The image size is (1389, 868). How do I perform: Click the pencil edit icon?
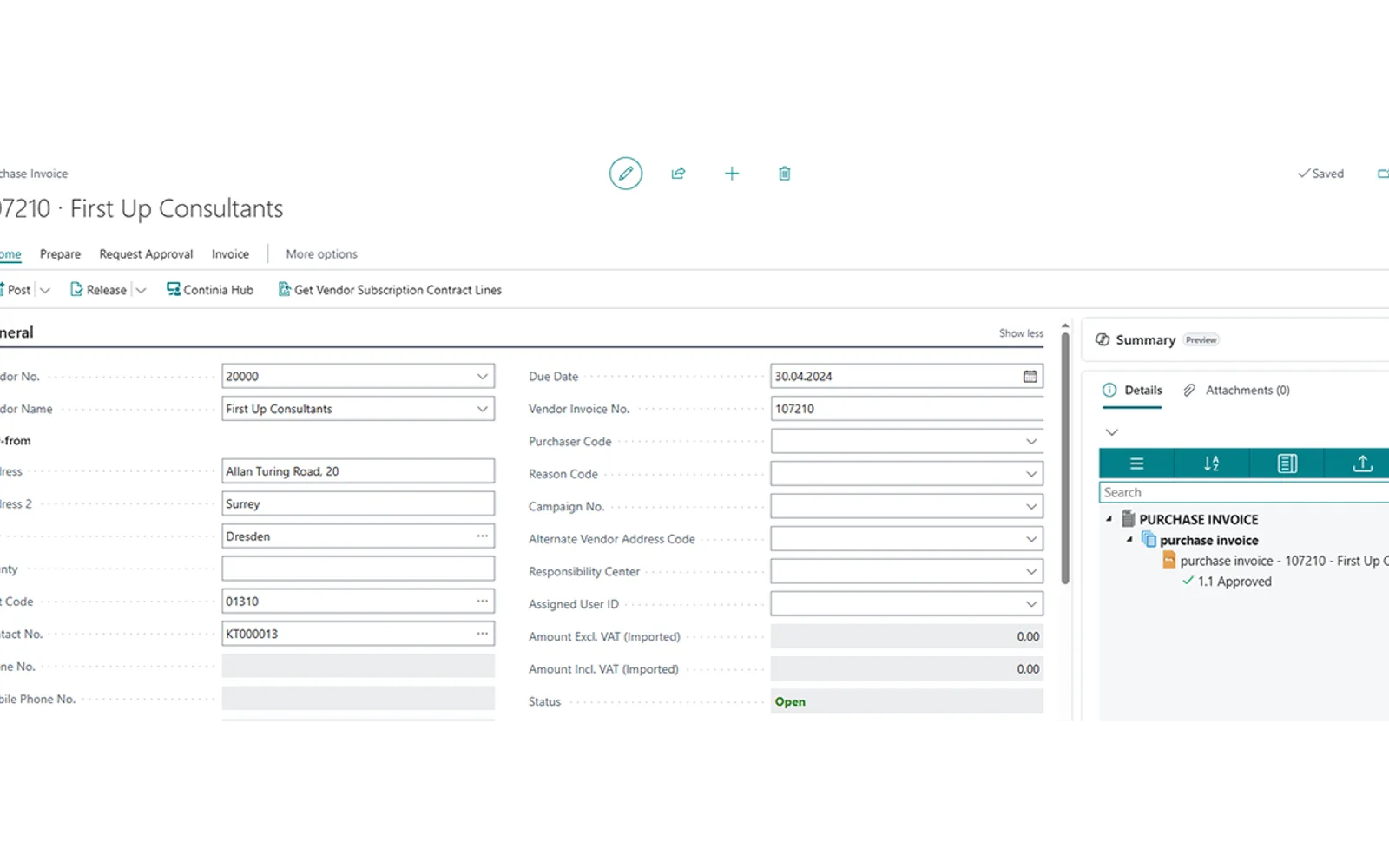point(625,174)
